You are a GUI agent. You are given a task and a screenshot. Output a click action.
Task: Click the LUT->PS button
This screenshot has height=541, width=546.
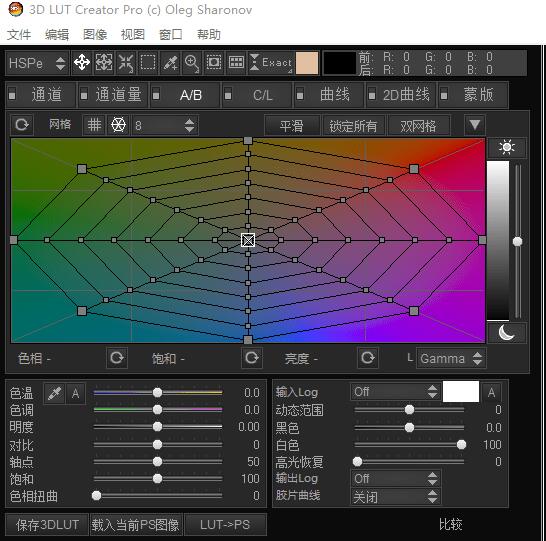[225, 525]
